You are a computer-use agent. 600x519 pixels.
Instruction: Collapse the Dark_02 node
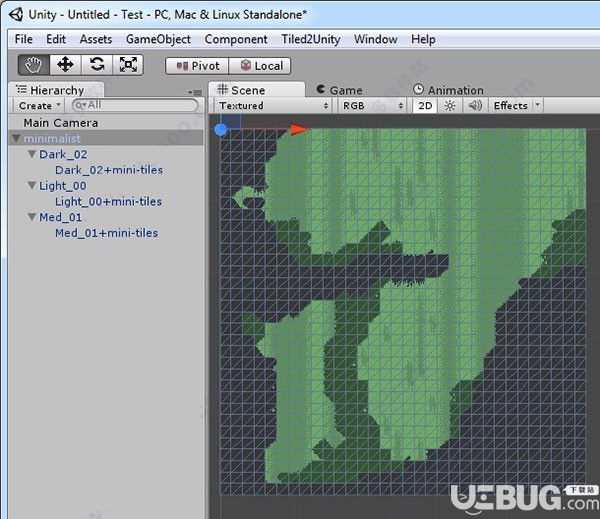click(32, 154)
